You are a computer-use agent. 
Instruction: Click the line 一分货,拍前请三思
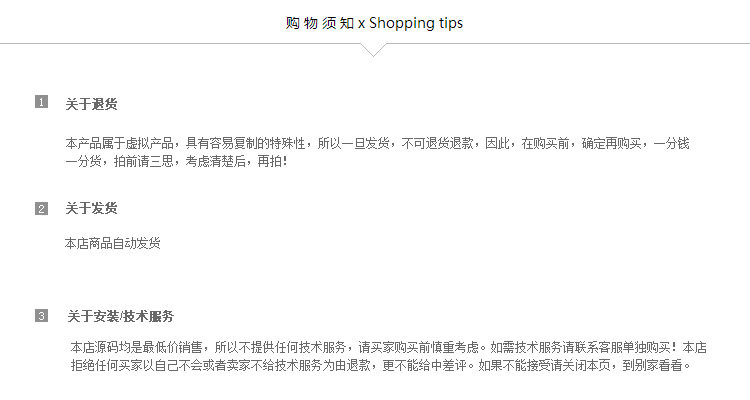click(x=176, y=161)
